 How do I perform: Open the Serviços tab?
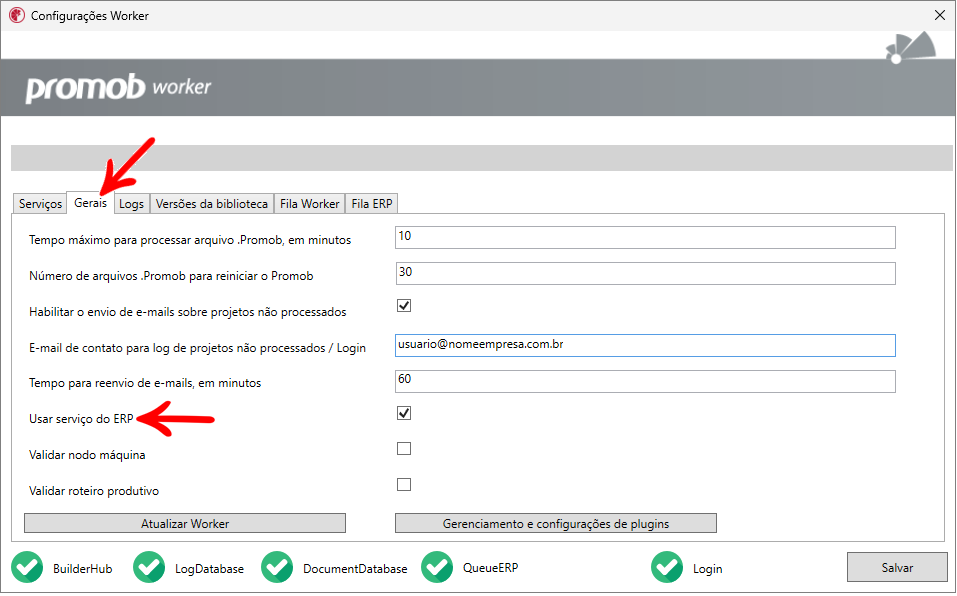[40, 204]
